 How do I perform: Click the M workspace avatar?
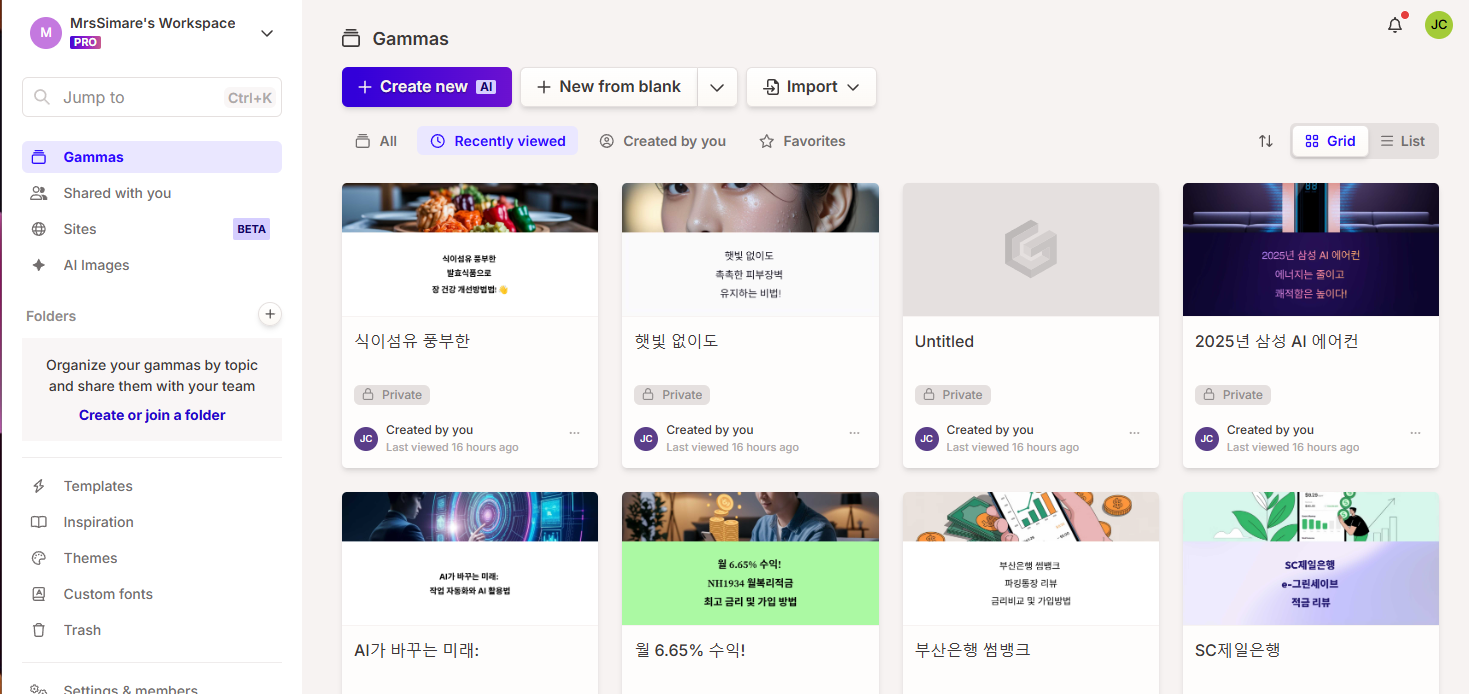pos(46,32)
